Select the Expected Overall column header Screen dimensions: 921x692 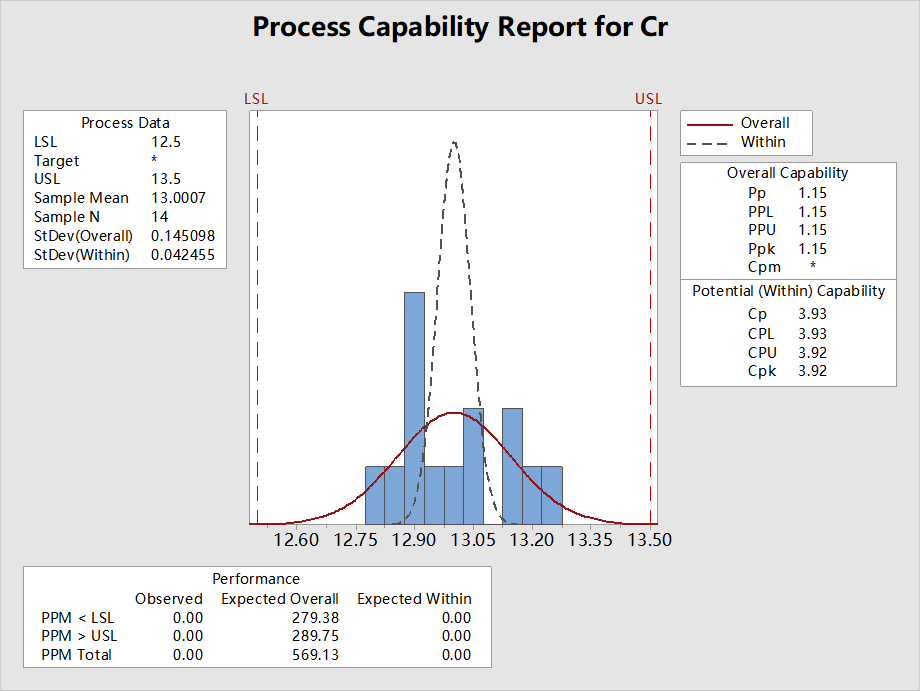point(280,599)
